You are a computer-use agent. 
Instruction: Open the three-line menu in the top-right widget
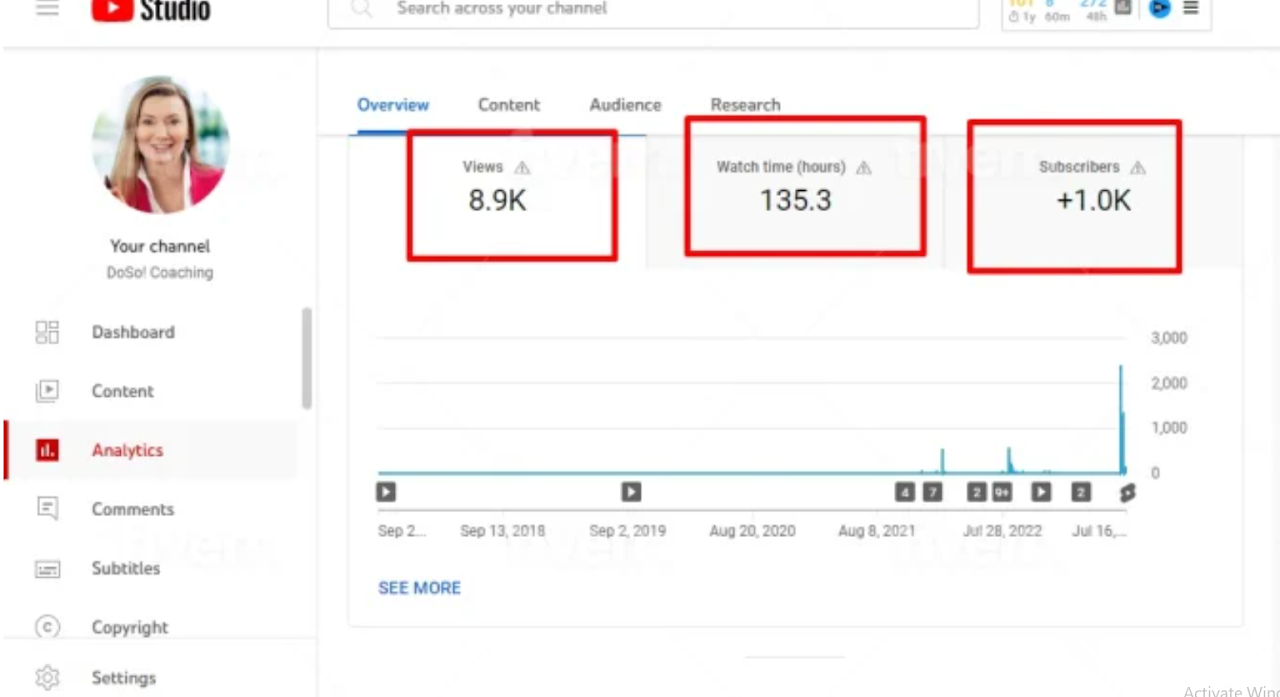[x=1190, y=8]
